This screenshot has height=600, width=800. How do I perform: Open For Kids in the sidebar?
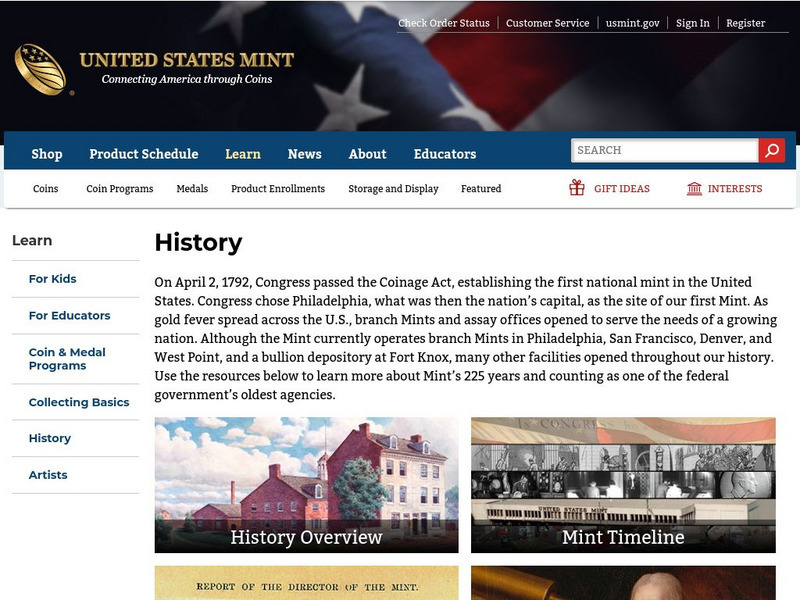tap(53, 279)
